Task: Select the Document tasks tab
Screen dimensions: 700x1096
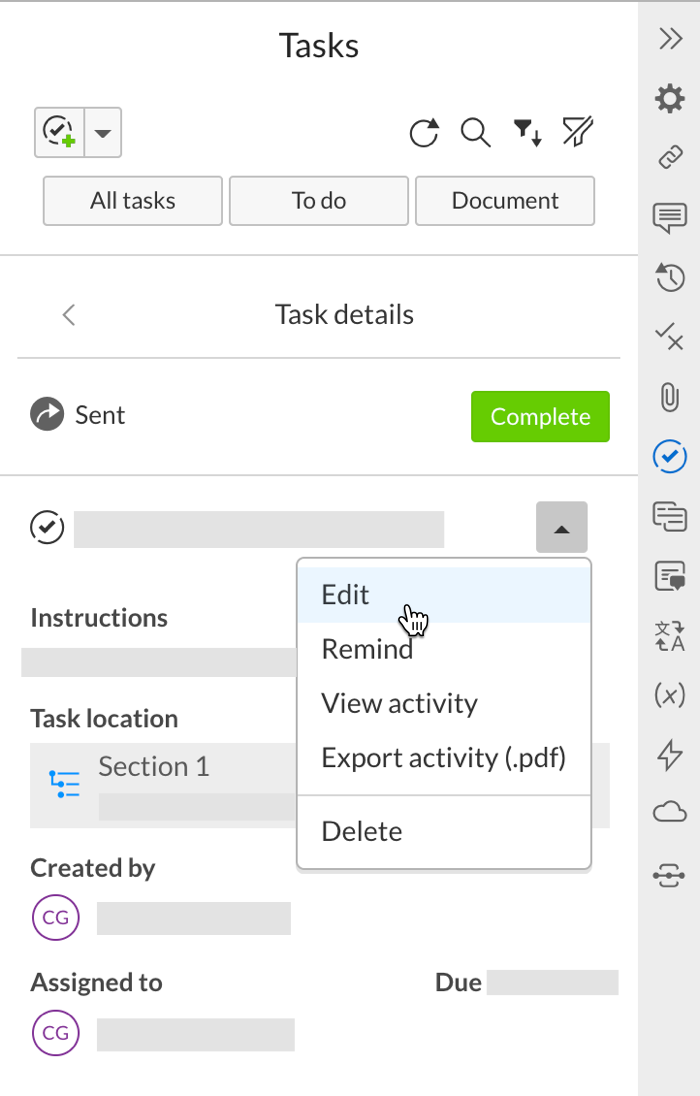Action: pyautogui.click(x=505, y=200)
